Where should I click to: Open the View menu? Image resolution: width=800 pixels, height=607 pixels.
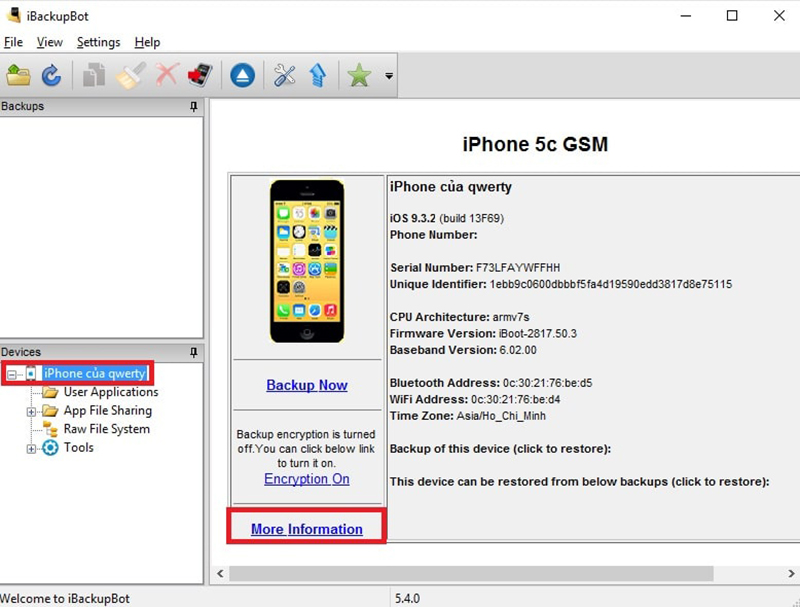[x=49, y=42]
